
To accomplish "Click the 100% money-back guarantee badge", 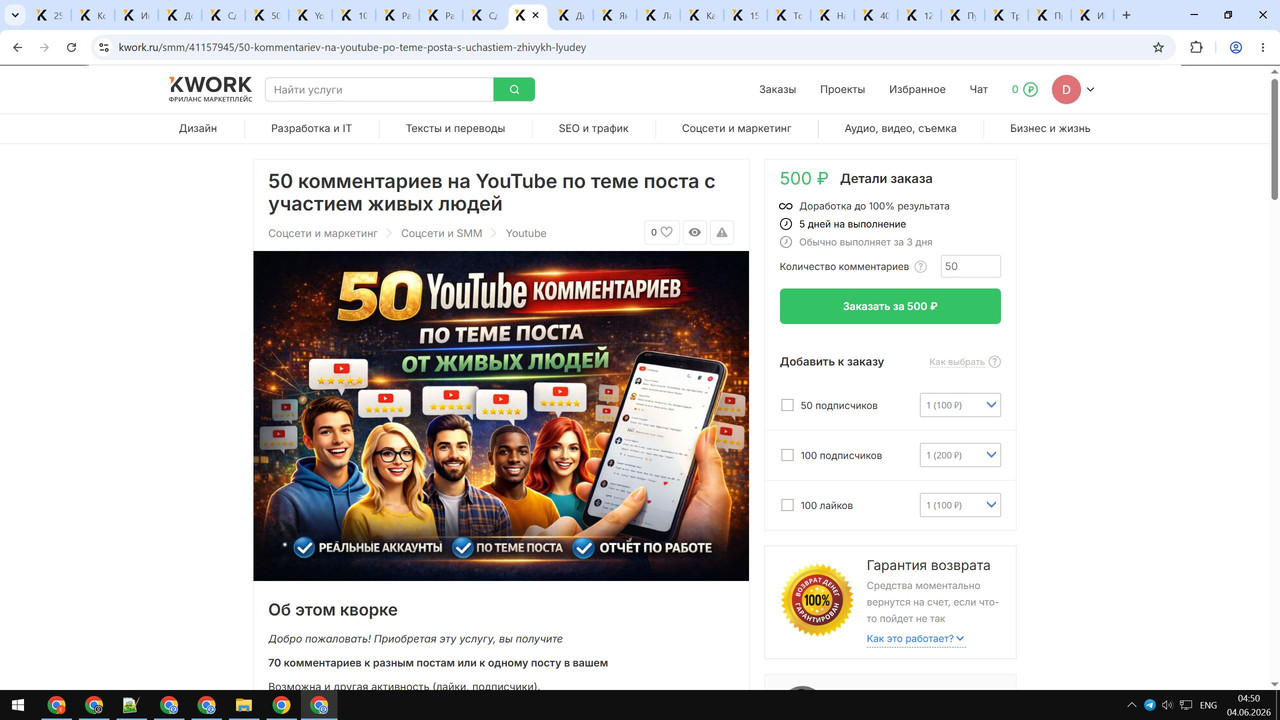I will 817,600.
